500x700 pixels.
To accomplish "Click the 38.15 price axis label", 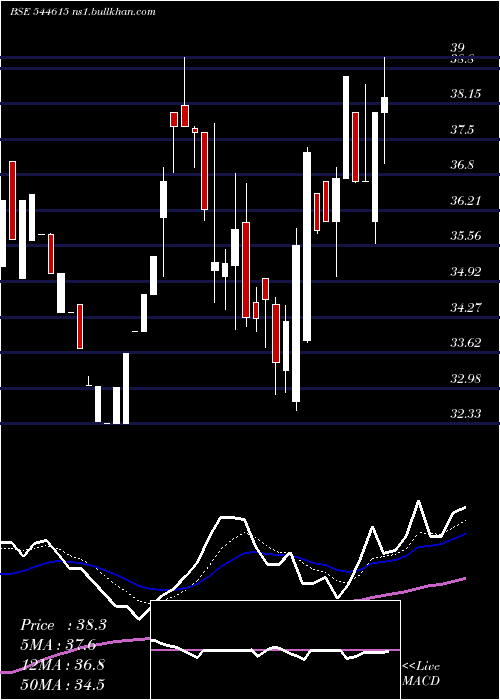I will [x=466, y=94].
